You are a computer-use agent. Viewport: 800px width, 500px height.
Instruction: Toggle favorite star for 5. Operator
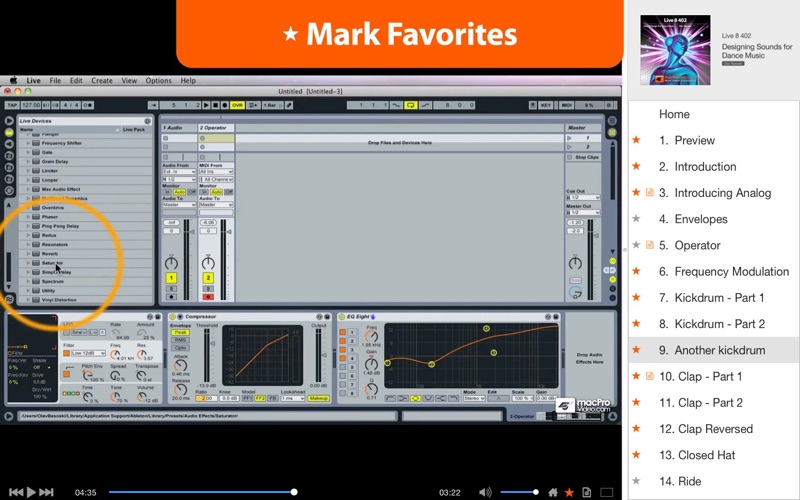pyautogui.click(x=636, y=245)
